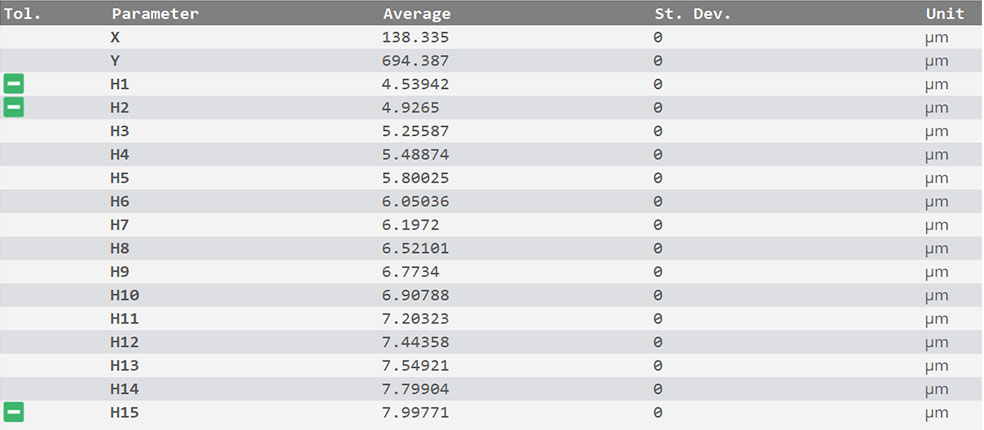Select the H4 parameter label
Viewport: 984px width, 430px height.
coord(120,154)
